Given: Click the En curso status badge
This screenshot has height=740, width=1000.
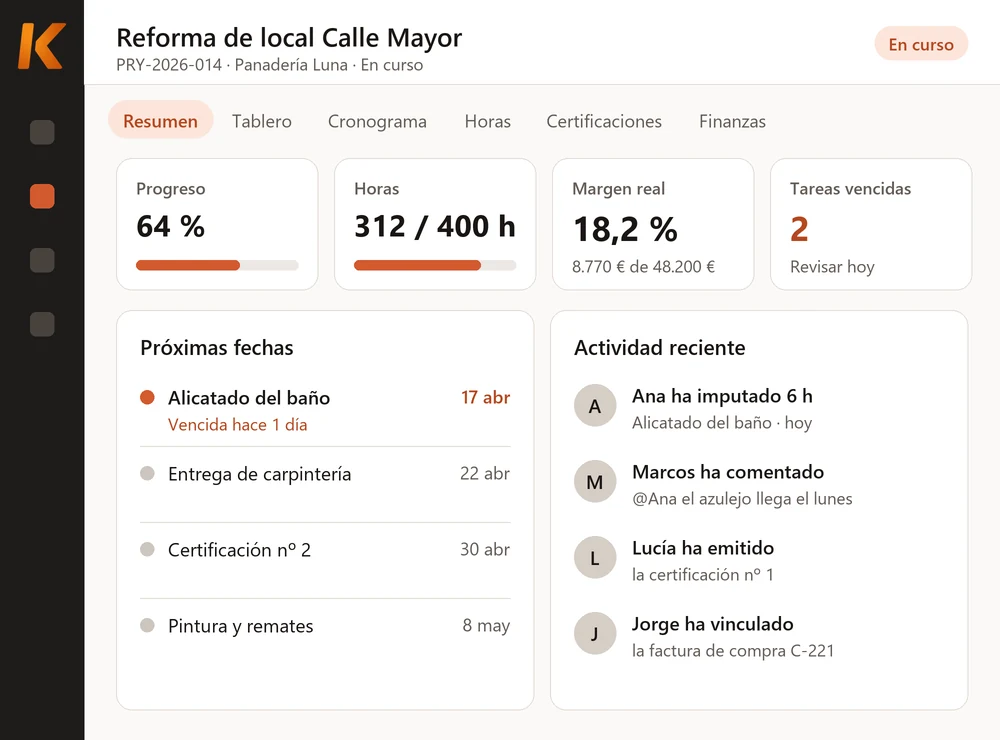Looking at the screenshot, I should coord(921,44).
